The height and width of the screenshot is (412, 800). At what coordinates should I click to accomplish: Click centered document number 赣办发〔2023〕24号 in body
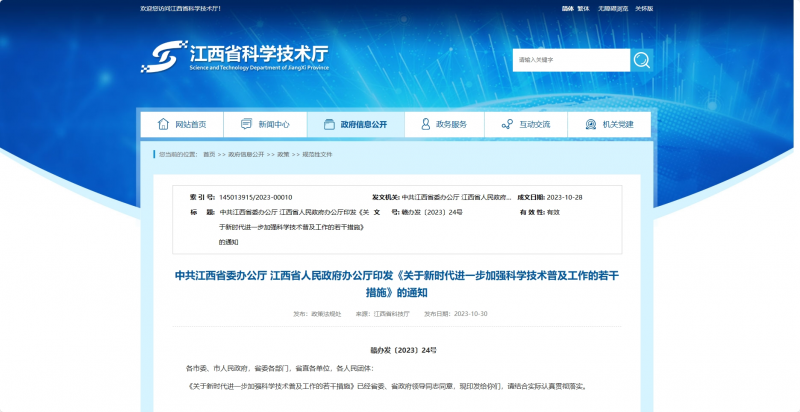[x=404, y=351]
